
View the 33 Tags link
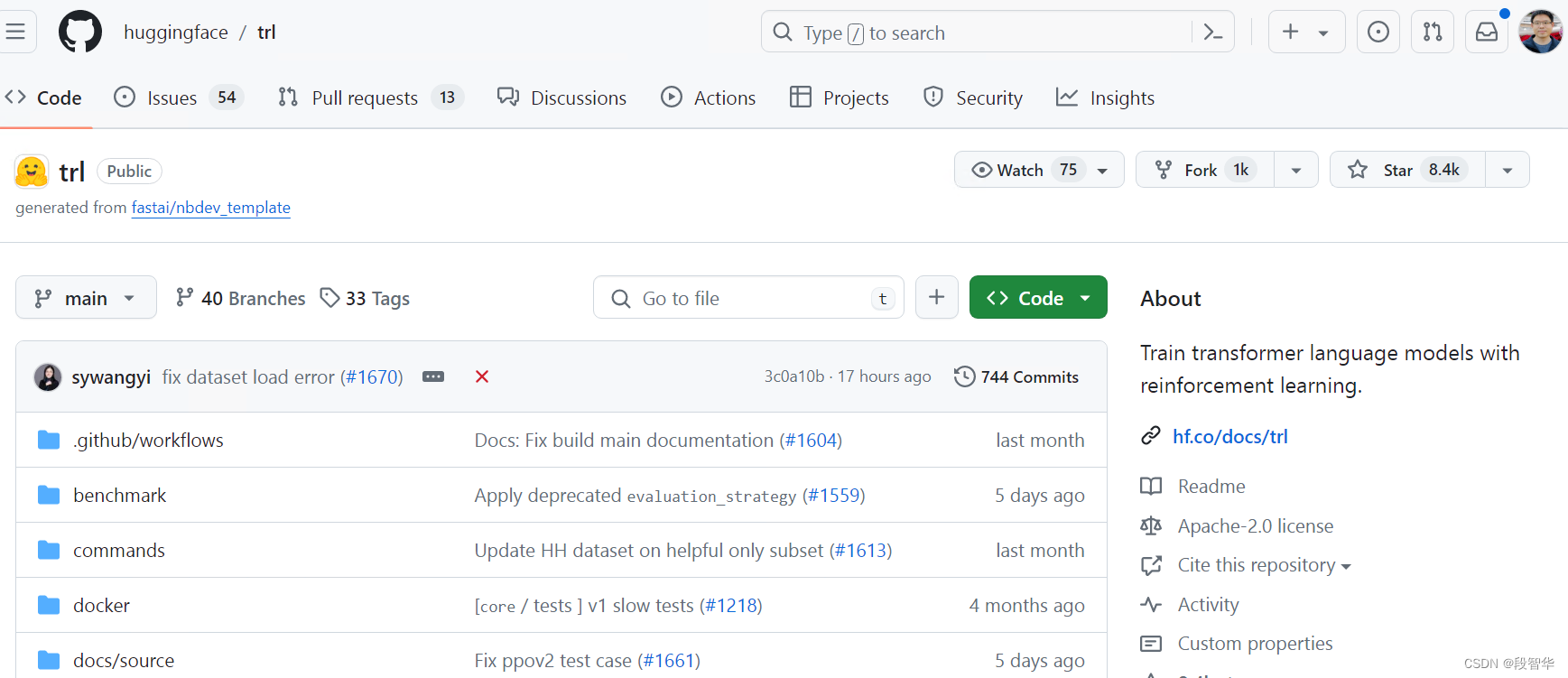click(x=365, y=298)
